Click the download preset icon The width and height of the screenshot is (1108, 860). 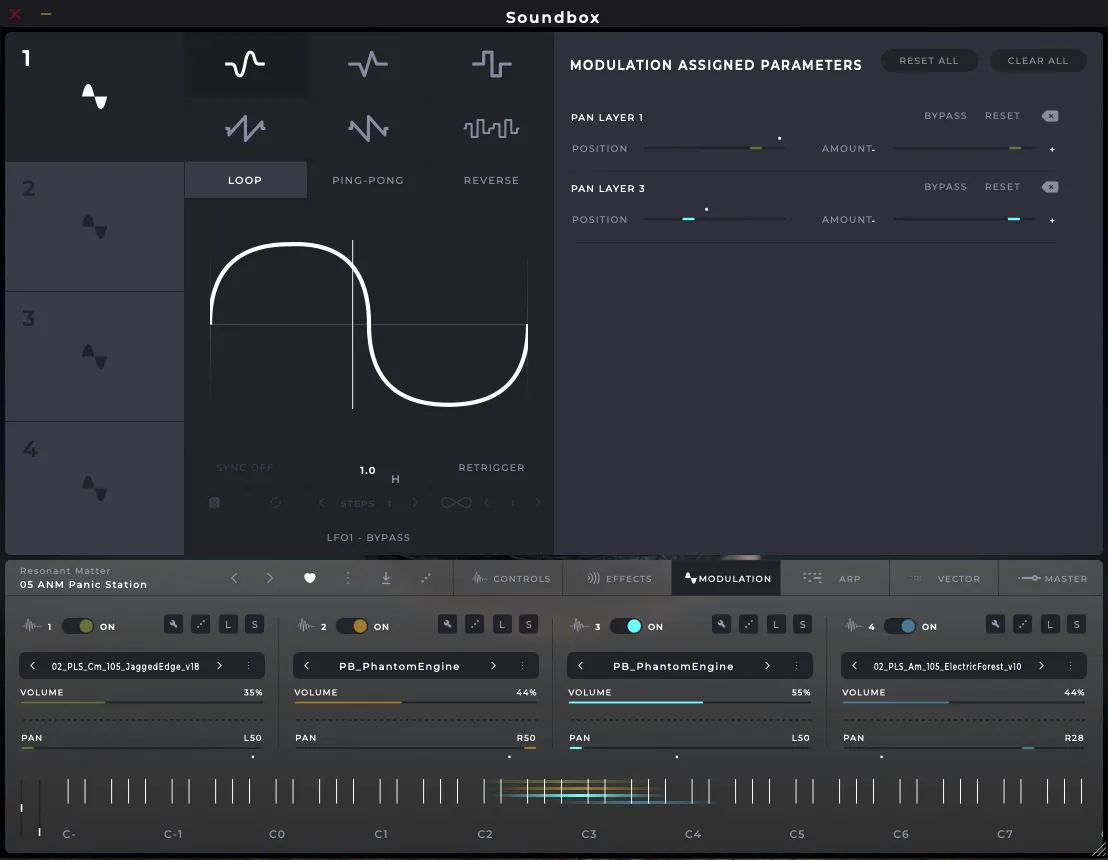click(x=386, y=578)
